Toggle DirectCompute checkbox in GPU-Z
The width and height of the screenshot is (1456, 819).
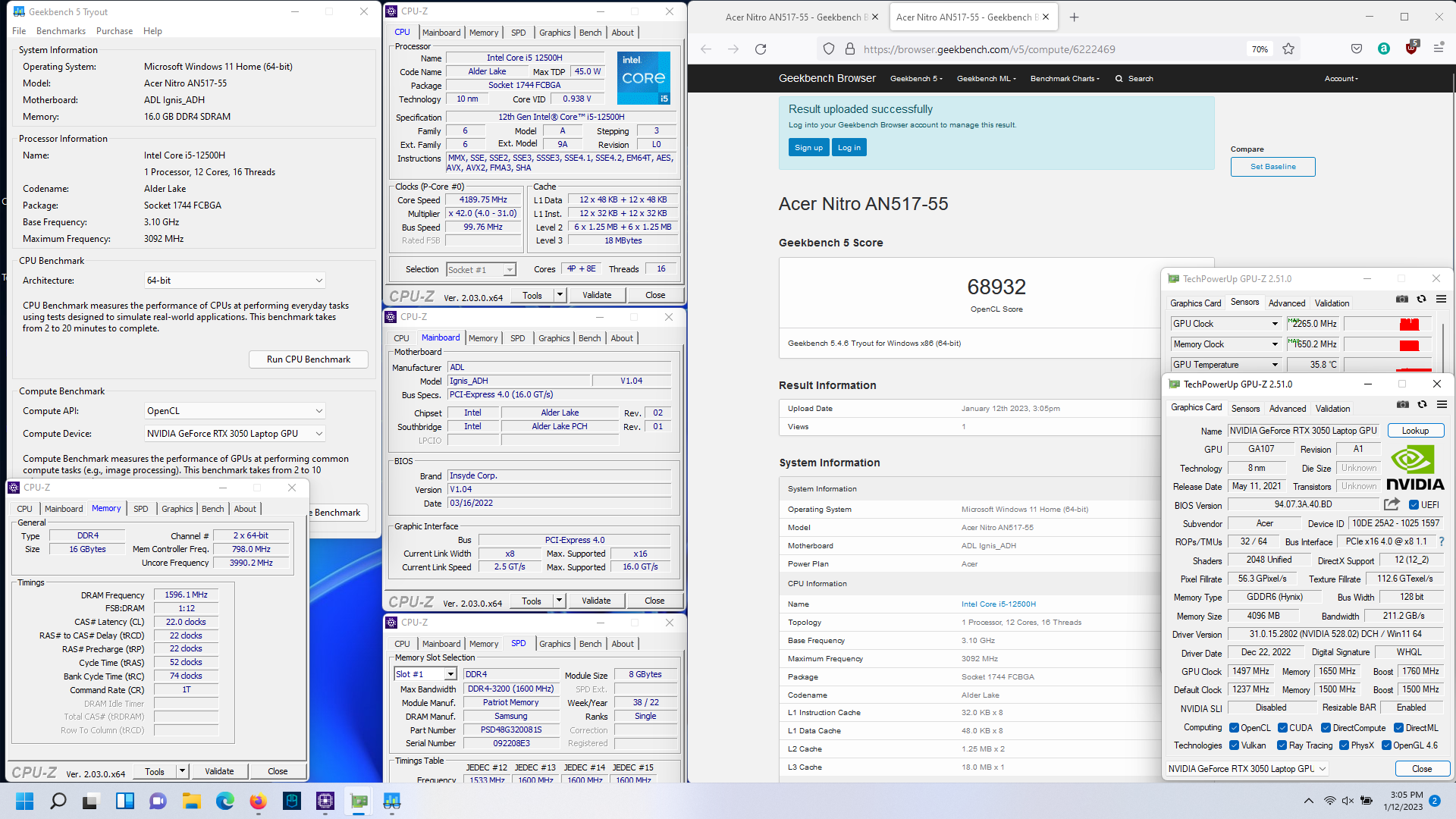tap(1326, 728)
